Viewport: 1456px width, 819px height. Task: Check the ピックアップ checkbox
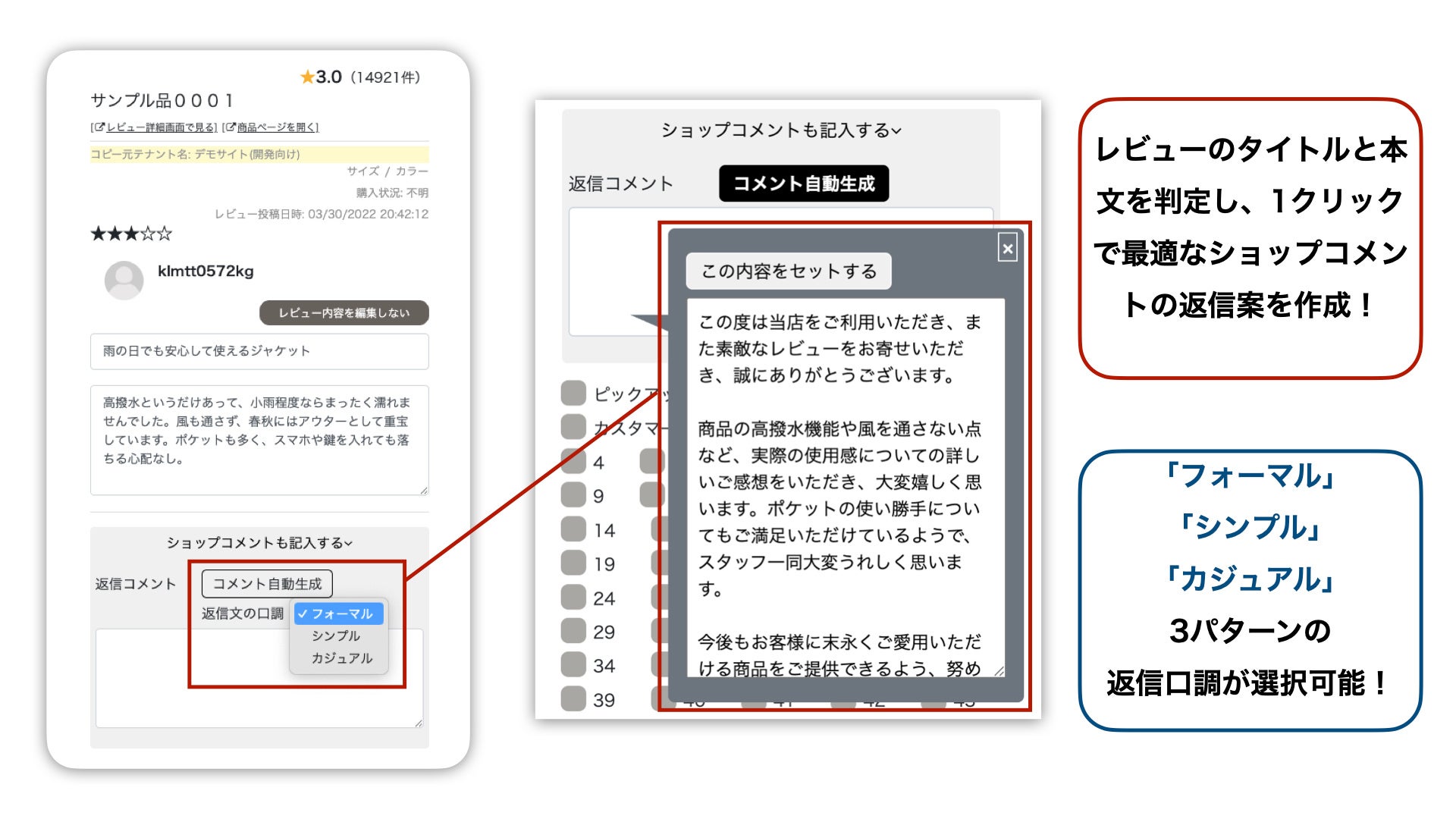click(x=571, y=394)
